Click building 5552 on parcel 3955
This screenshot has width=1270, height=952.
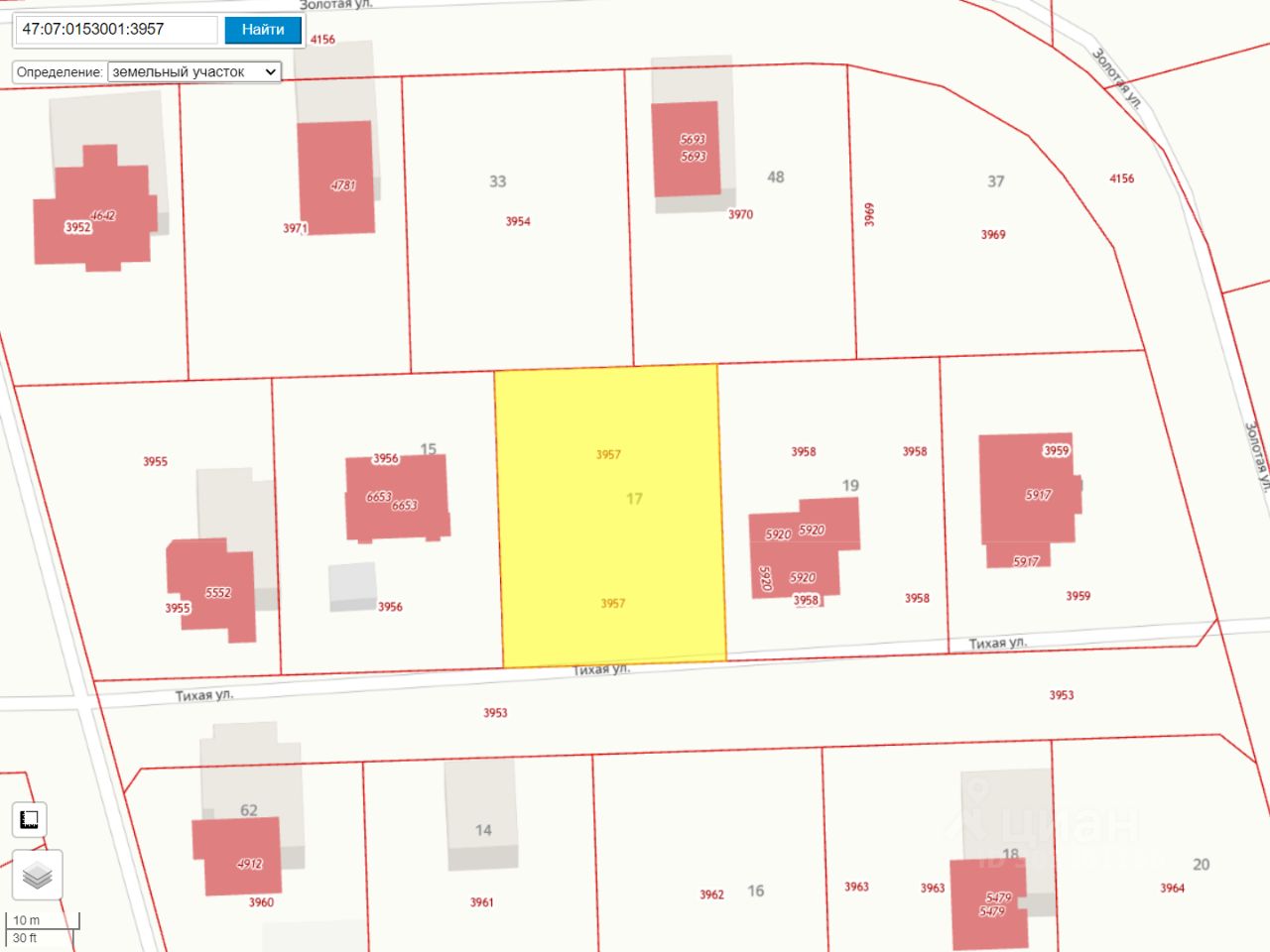[211, 590]
